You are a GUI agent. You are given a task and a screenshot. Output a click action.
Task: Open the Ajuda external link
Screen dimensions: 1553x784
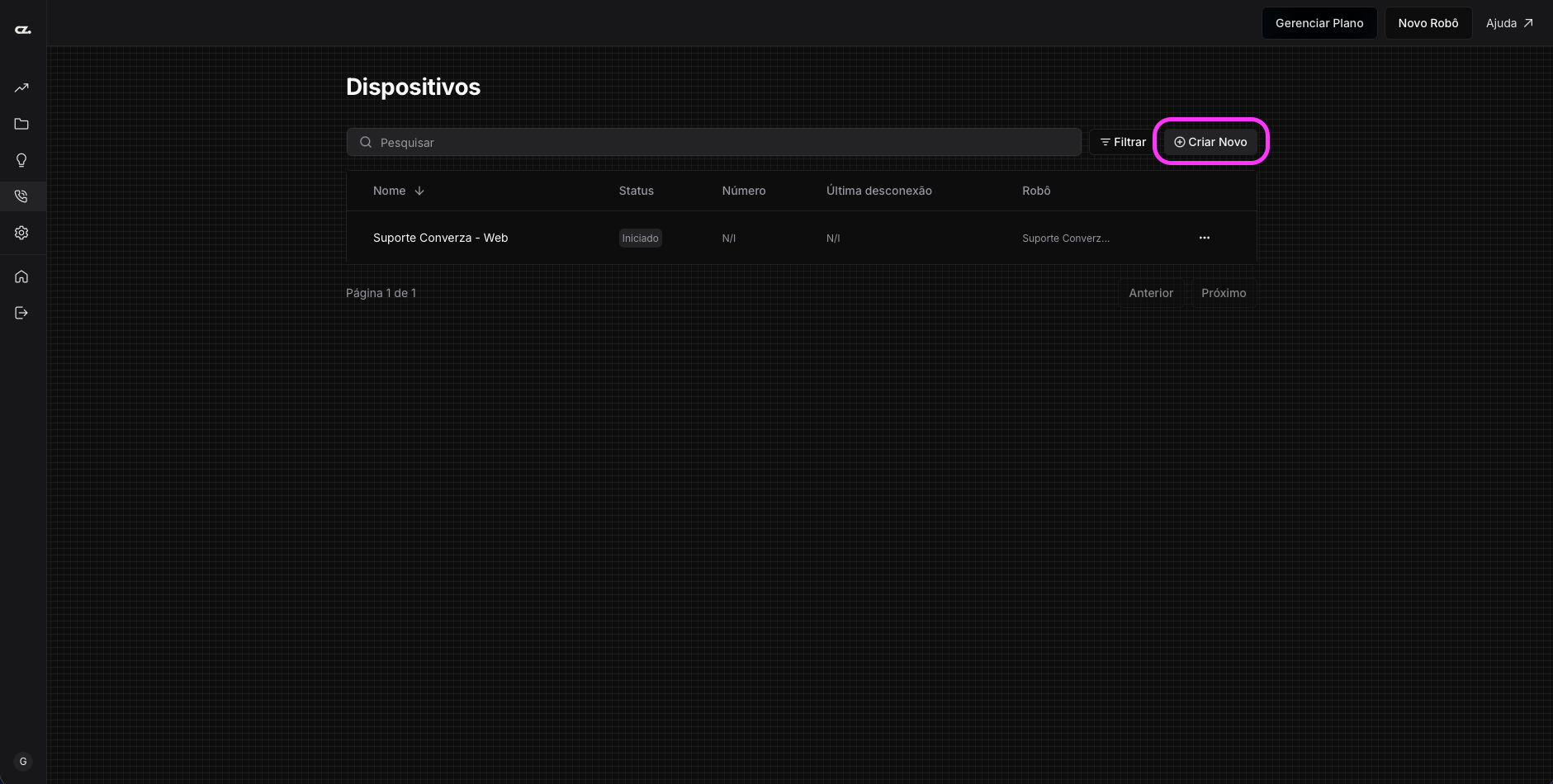coord(1509,23)
